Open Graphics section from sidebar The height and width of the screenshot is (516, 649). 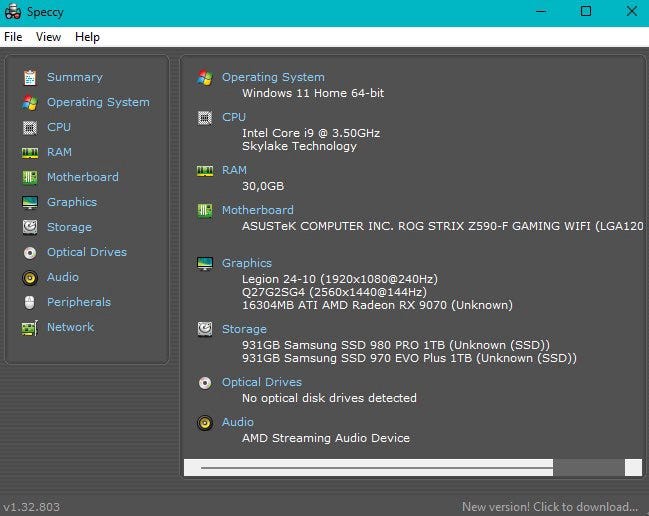click(x=72, y=202)
